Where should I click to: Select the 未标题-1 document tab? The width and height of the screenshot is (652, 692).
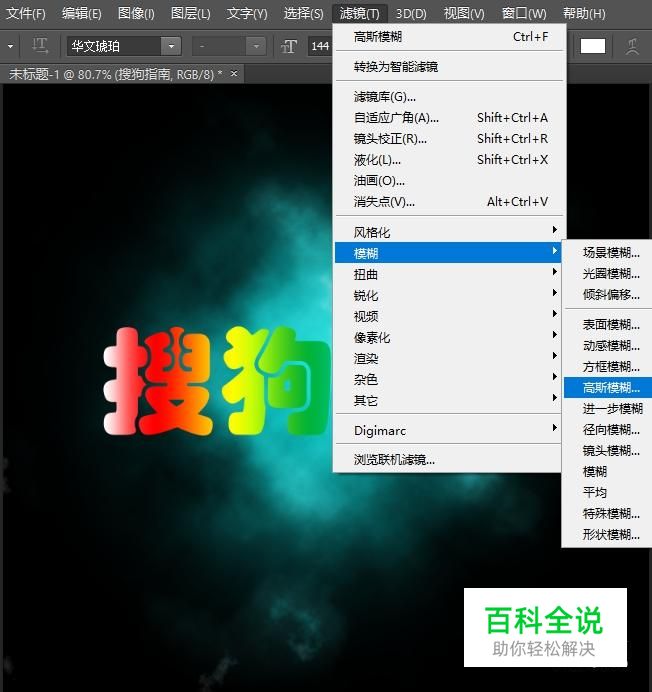[116, 74]
